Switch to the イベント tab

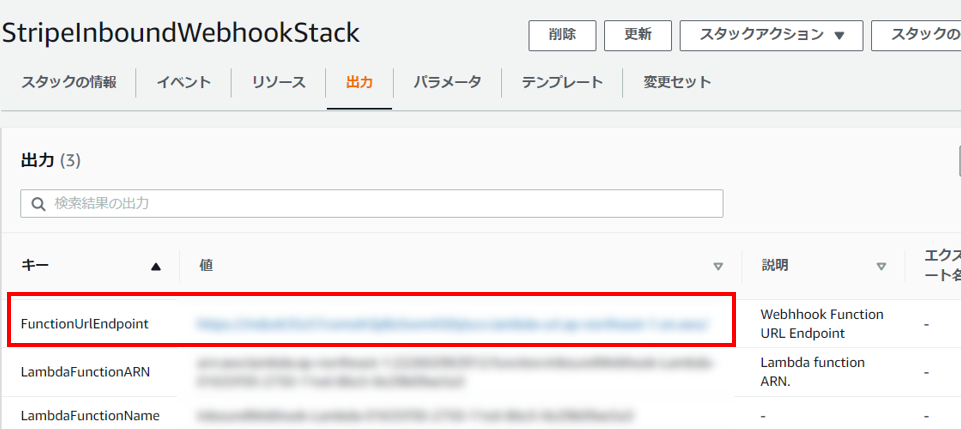pyautogui.click(x=183, y=83)
